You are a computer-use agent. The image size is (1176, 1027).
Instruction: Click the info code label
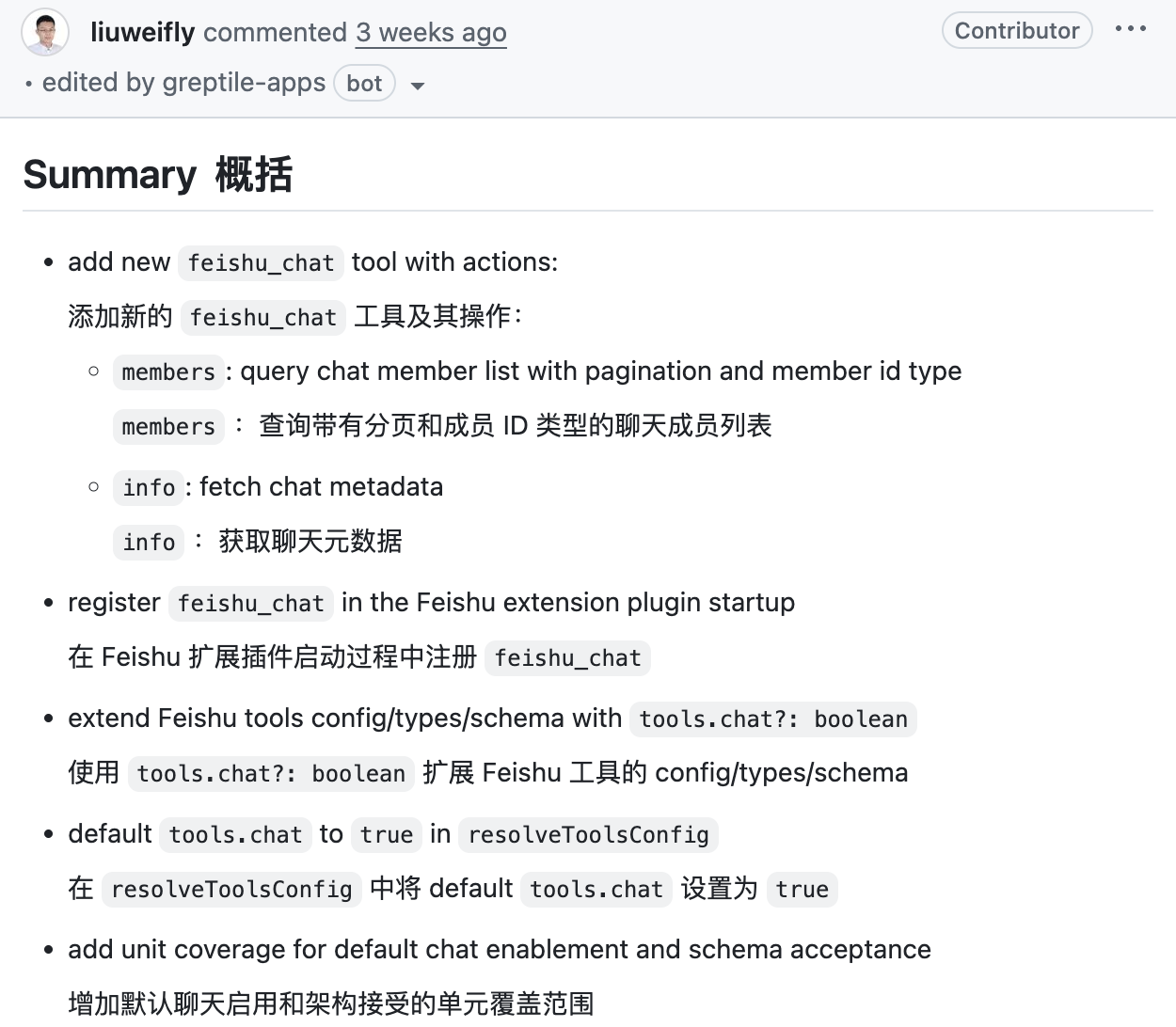(x=148, y=488)
